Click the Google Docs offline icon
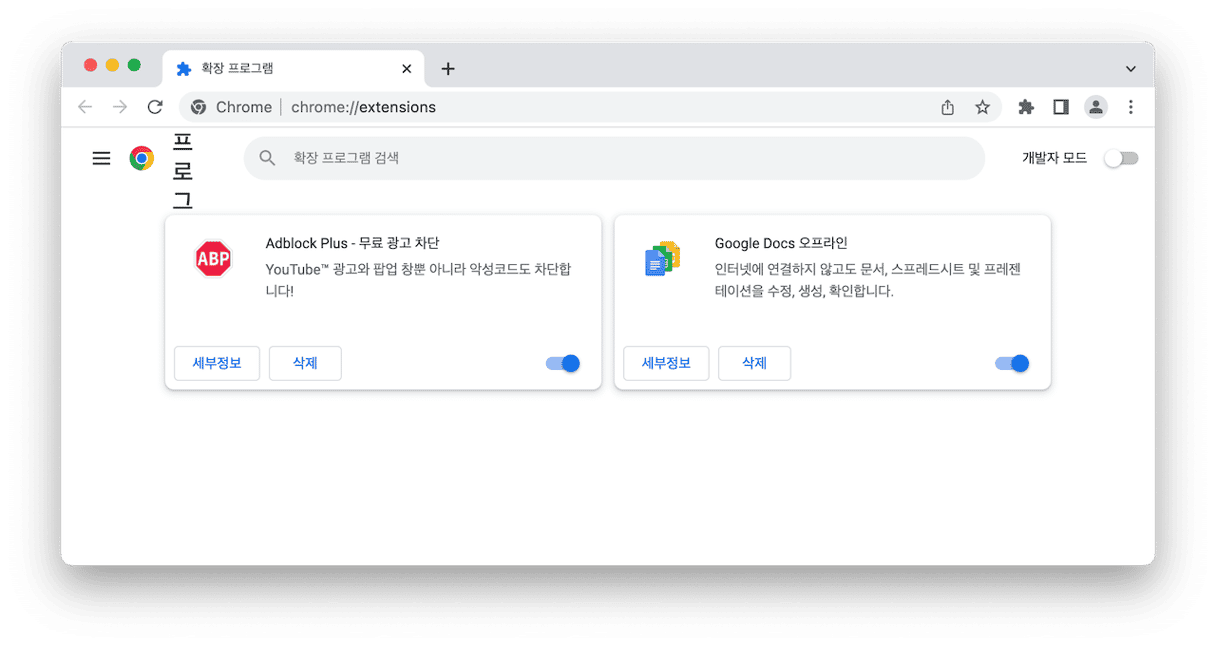 click(x=662, y=259)
